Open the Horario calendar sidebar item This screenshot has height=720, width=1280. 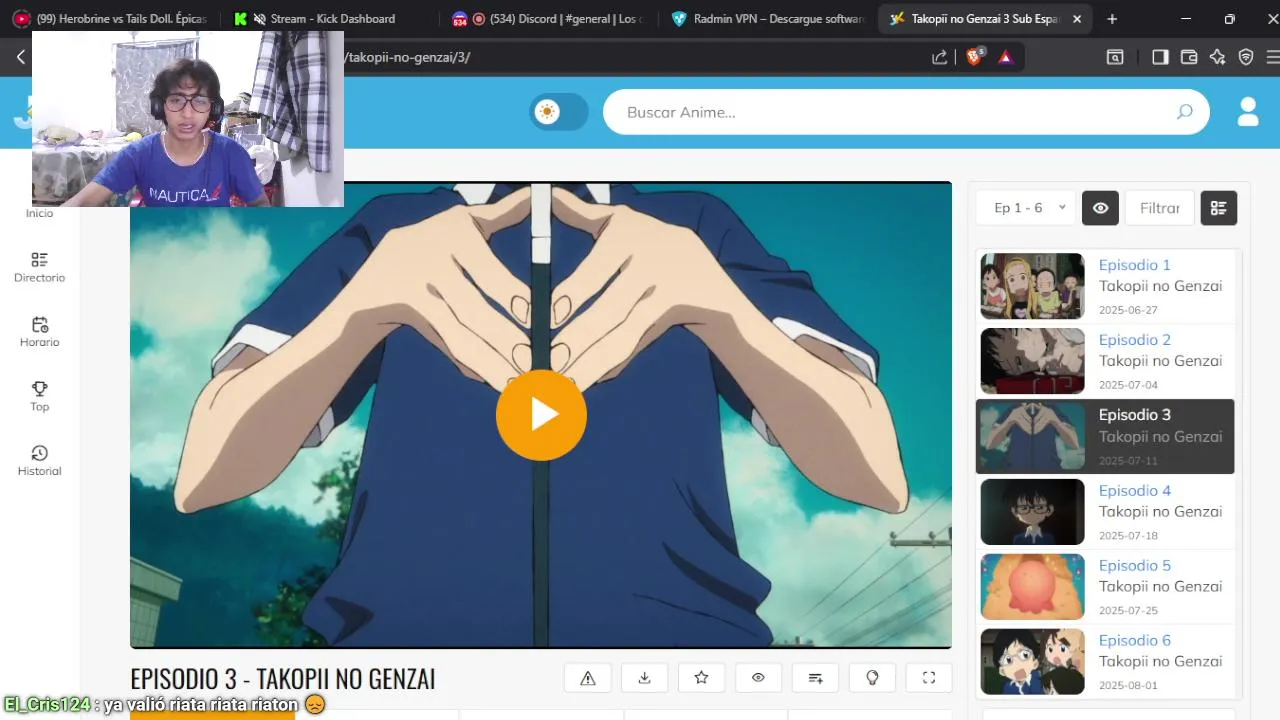pyautogui.click(x=39, y=332)
